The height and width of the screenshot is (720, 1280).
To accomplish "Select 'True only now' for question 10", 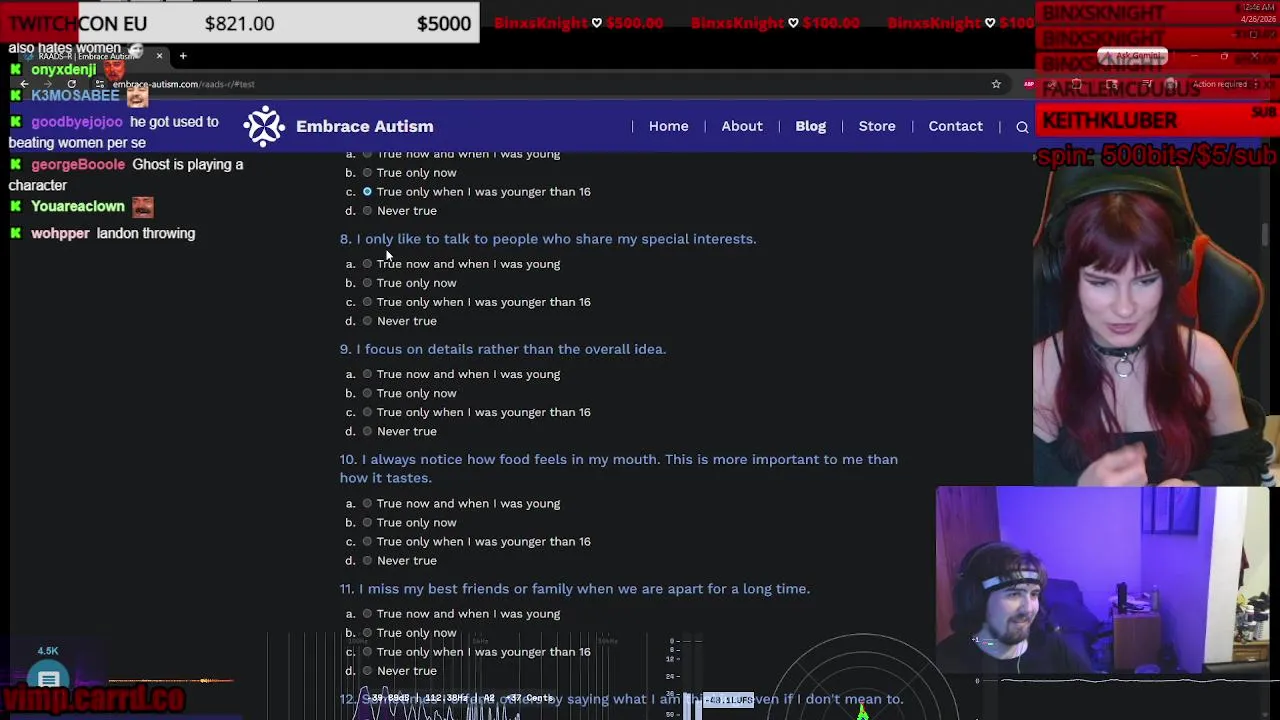I will point(367,523).
